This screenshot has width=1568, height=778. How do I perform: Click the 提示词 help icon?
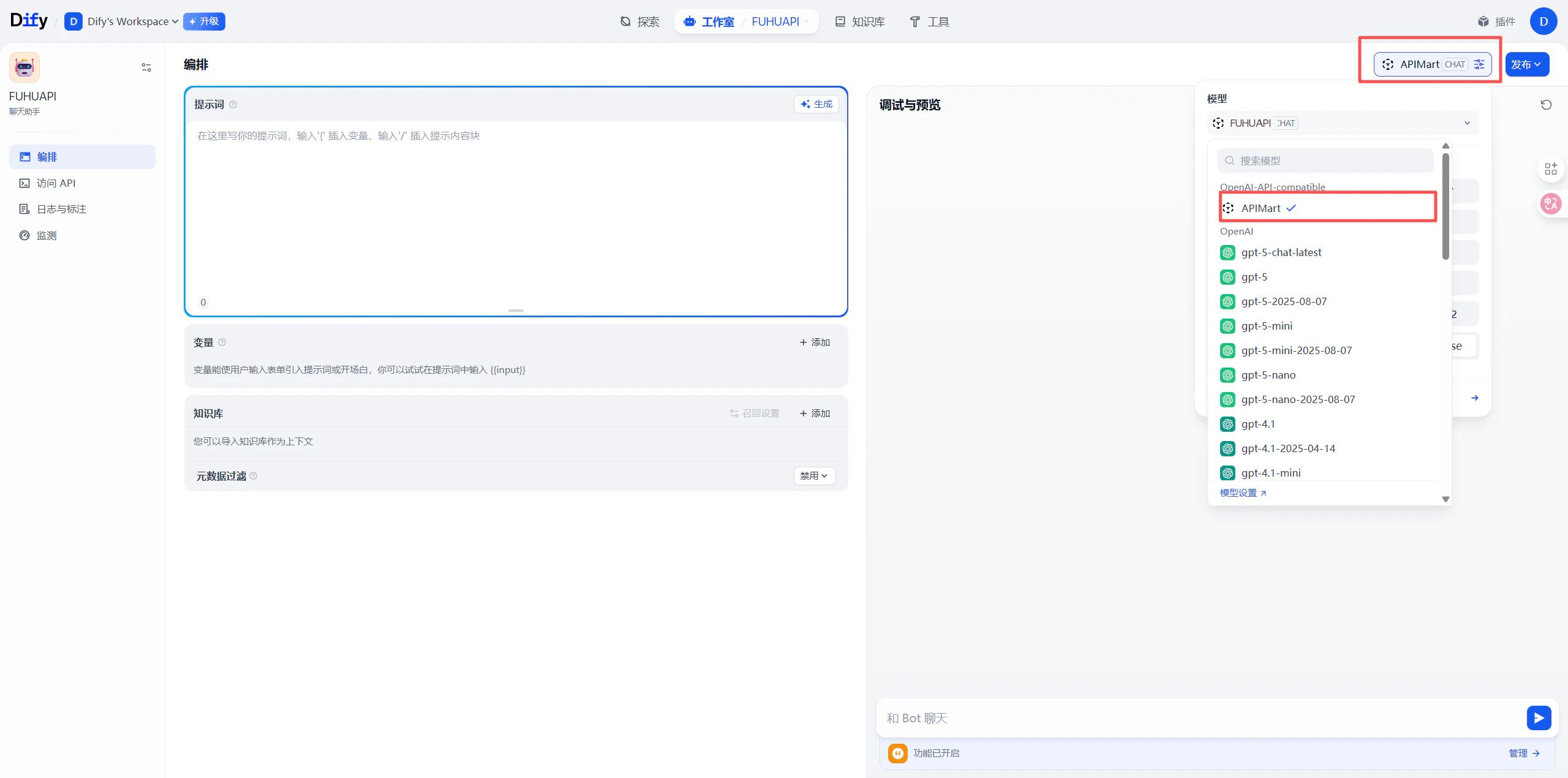pyautogui.click(x=233, y=105)
